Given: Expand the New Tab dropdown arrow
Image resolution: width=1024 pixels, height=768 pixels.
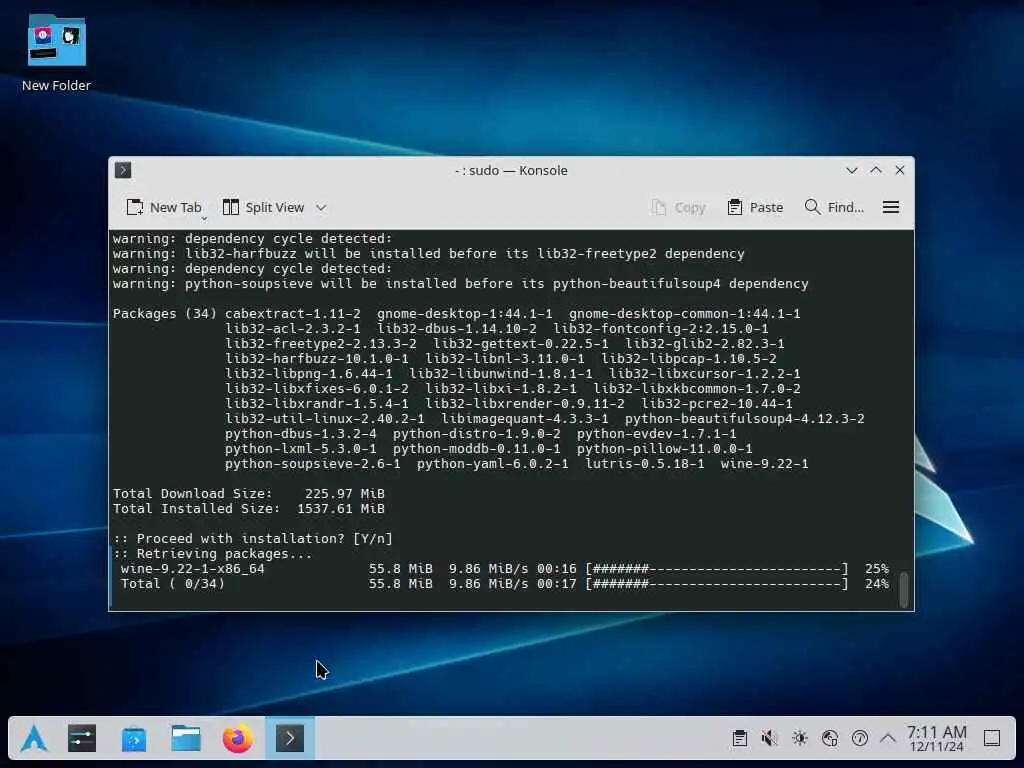Looking at the screenshot, I should (x=204, y=218).
